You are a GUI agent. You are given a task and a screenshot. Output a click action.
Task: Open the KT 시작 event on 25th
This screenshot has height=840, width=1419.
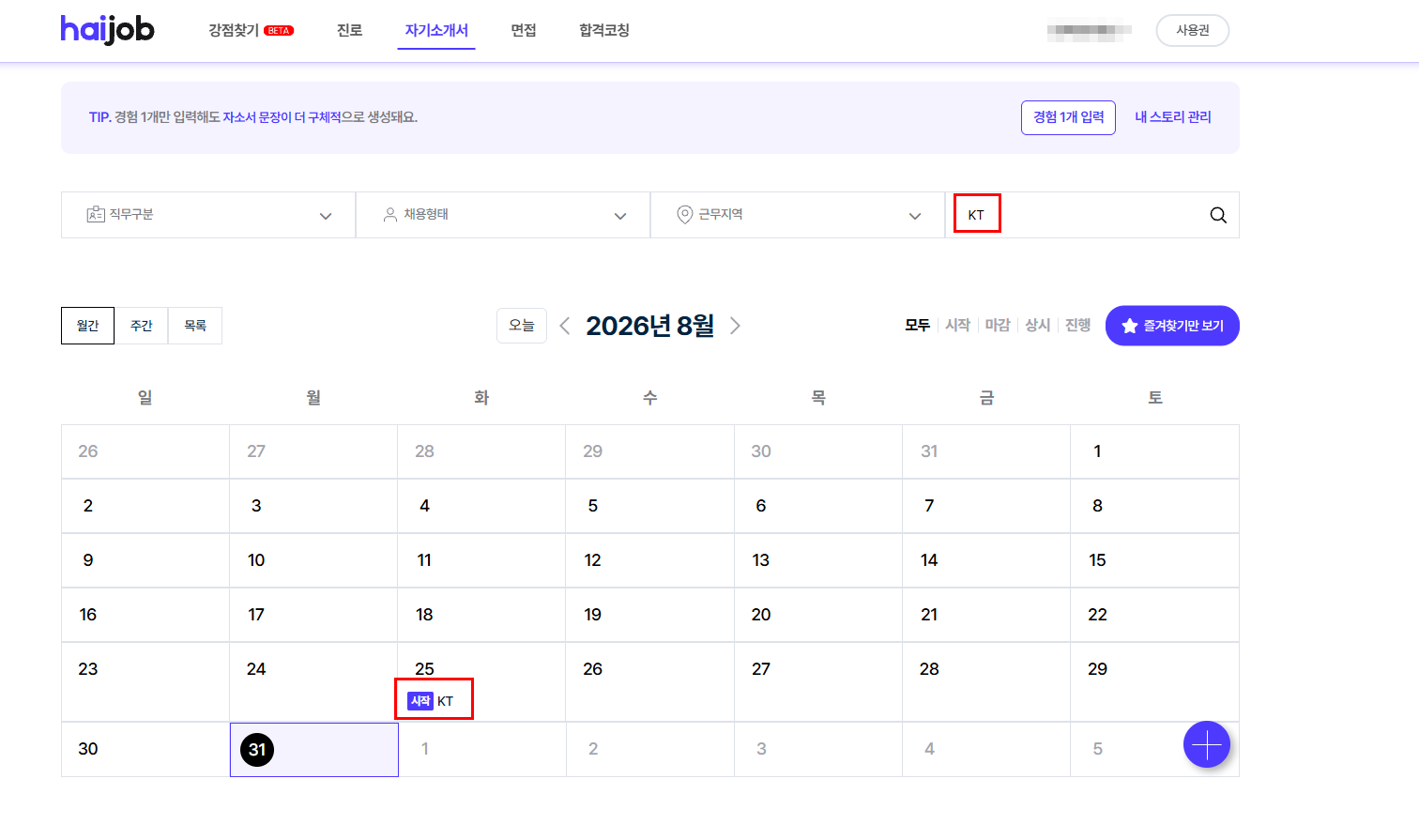tap(433, 700)
